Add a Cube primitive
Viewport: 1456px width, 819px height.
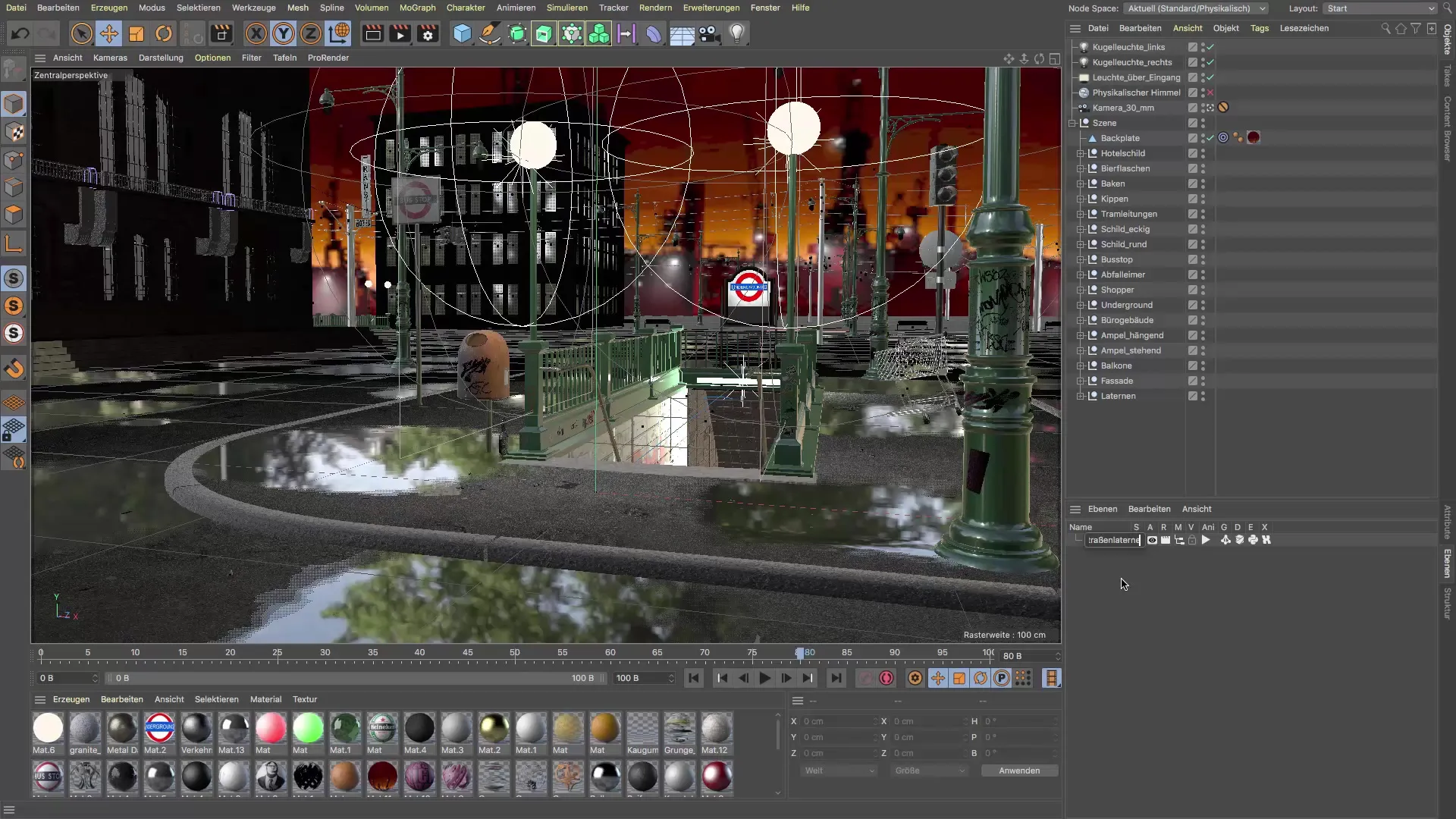click(462, 33)
